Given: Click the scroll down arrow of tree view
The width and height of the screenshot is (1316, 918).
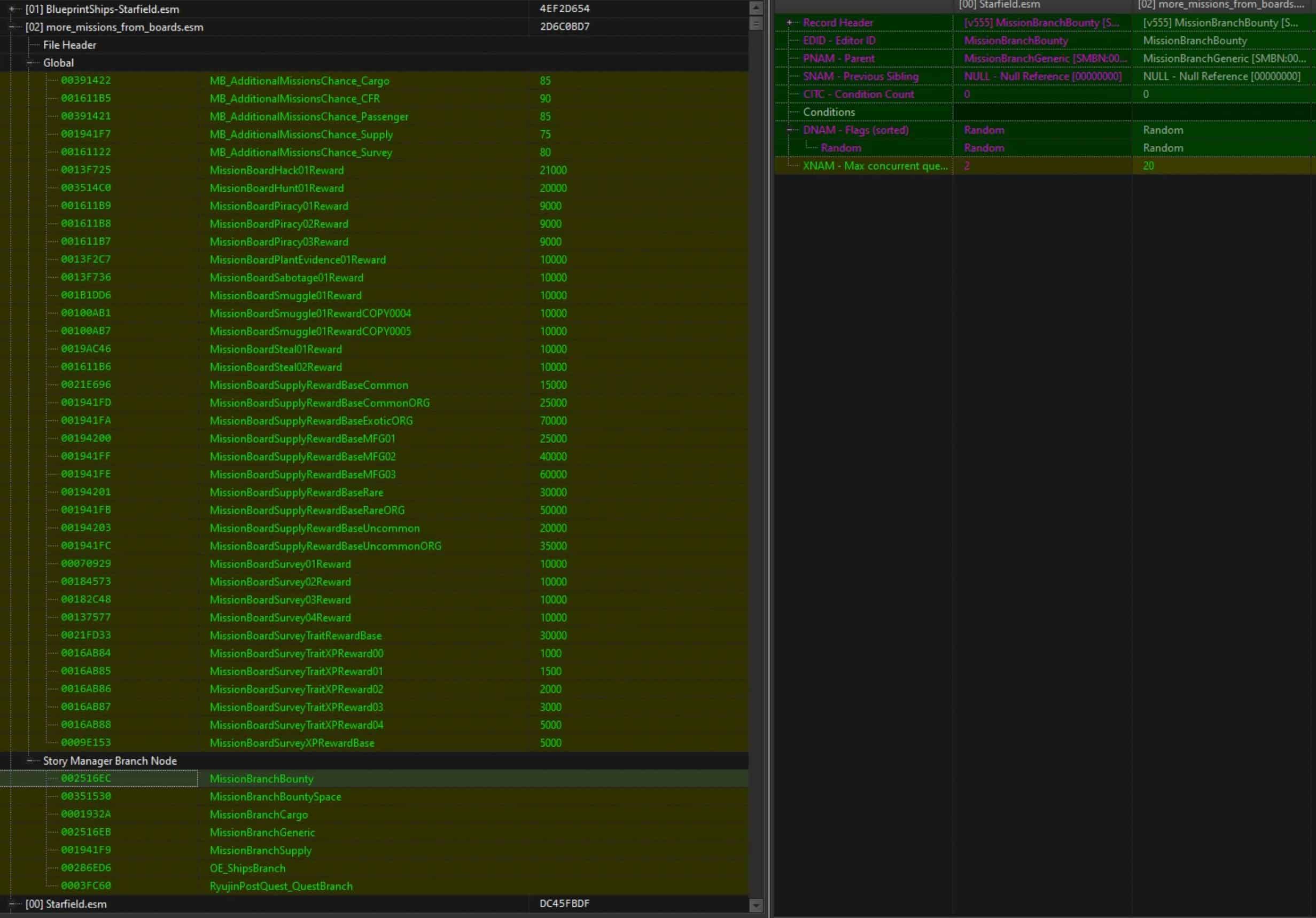Looking at the screenshot, I should (756, 905).
